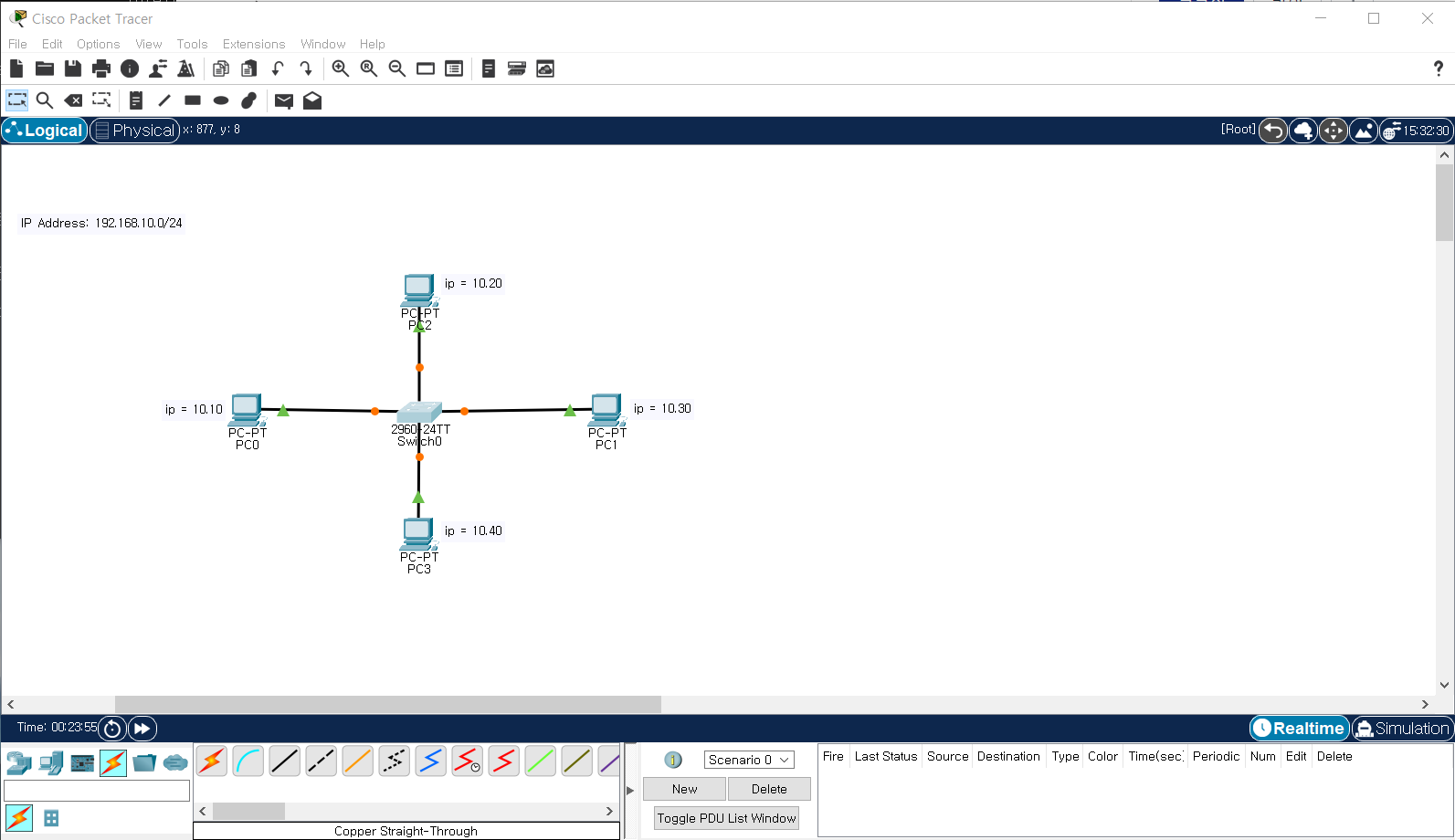Go back a level with Root arrow
The image size is (1455, 840).
click(1273, 131)
